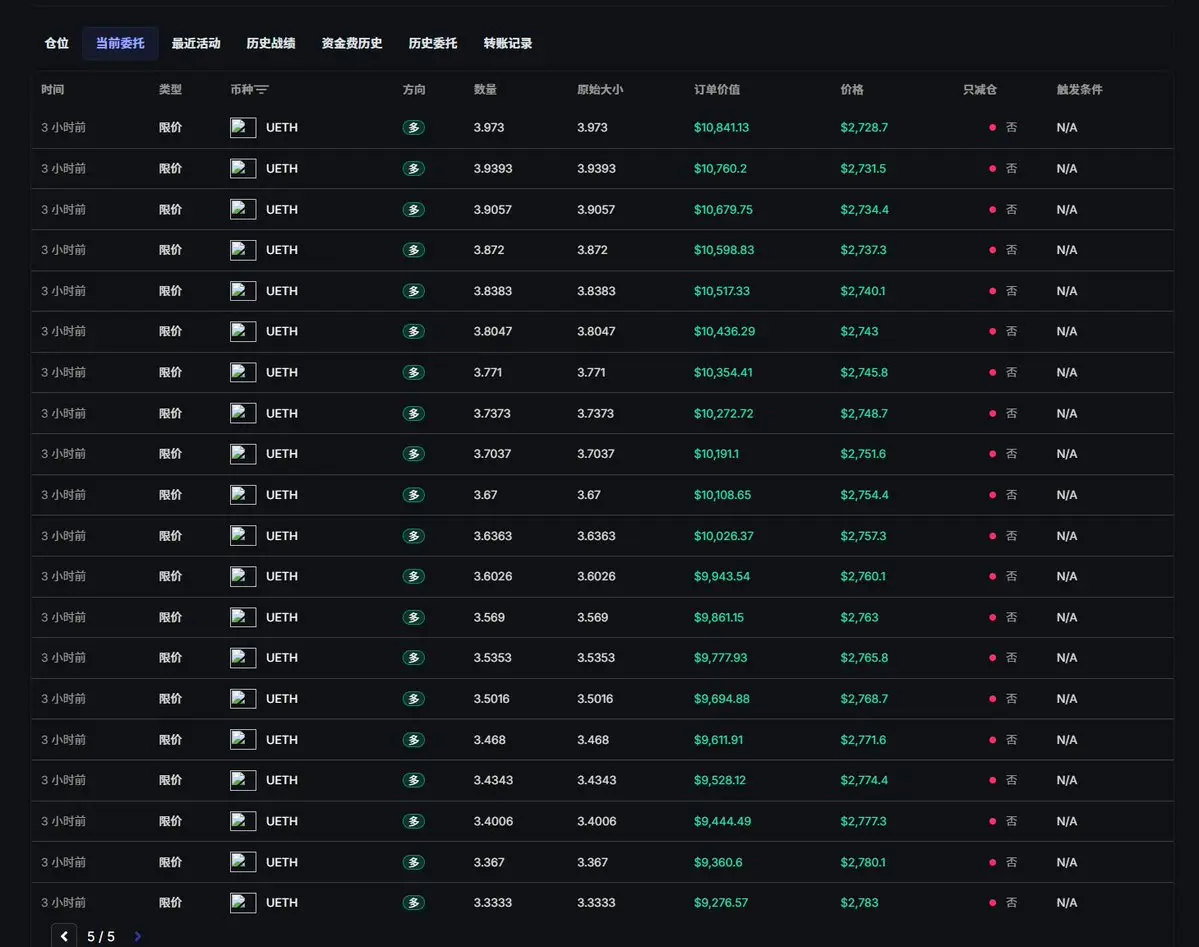Viewport: 1199px width, 947px height.
Task: Sort orders by the 时间 column header
Action: click(x=53, y=90)
